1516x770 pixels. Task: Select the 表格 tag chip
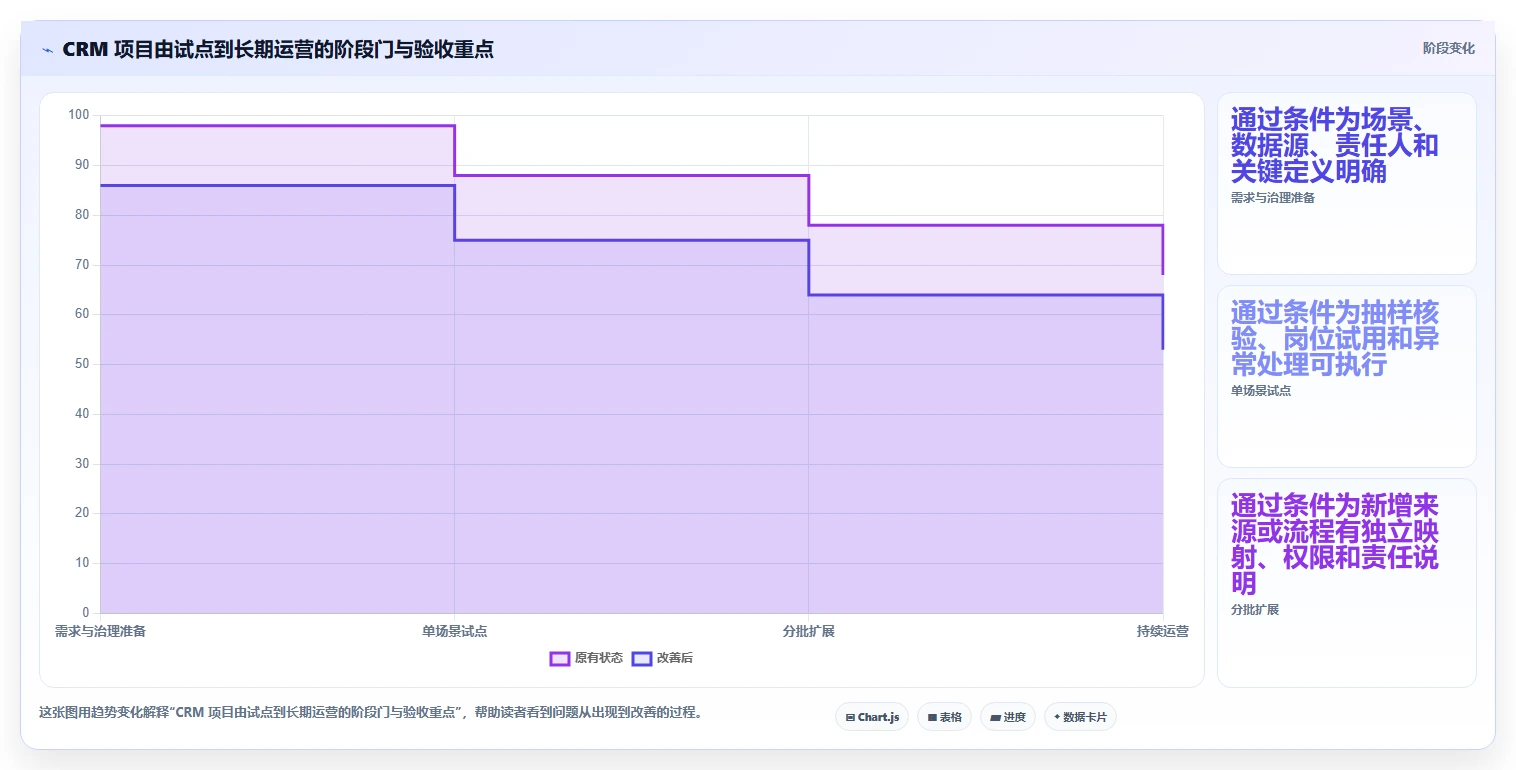pyautogui.click(x=944, y=717)
